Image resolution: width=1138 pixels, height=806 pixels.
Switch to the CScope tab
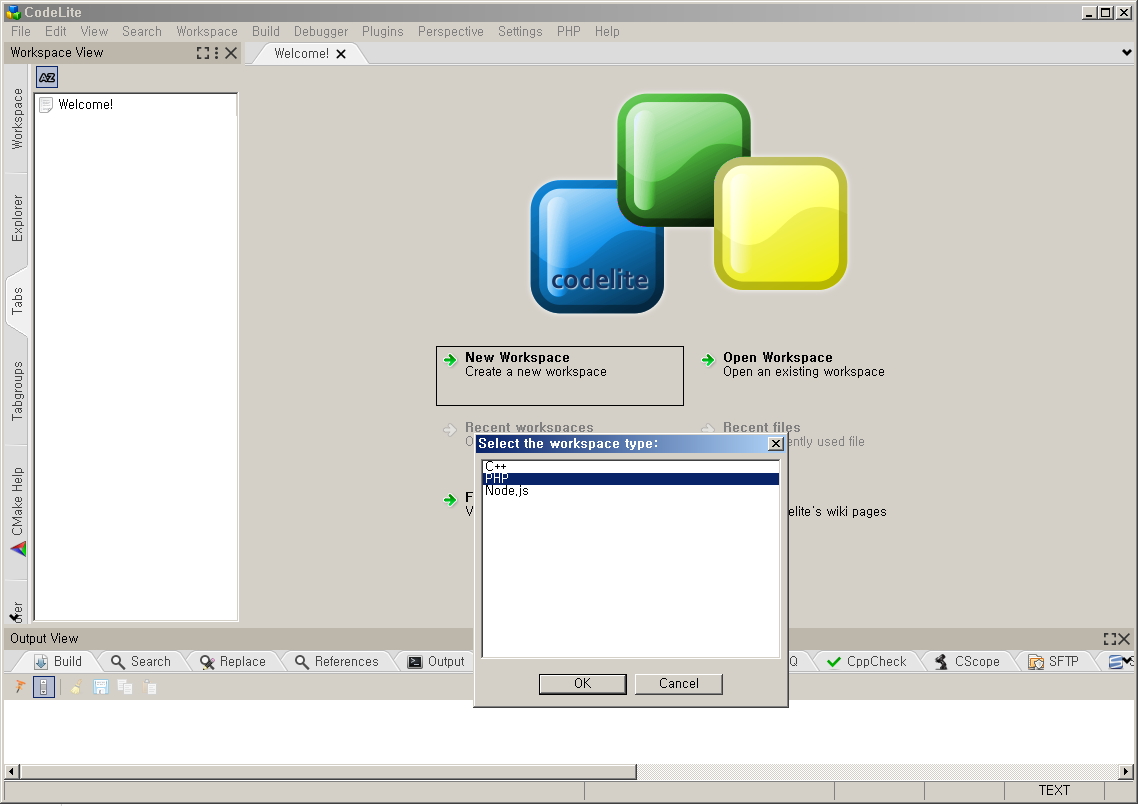pyautogui.click(x=967, y=662)
